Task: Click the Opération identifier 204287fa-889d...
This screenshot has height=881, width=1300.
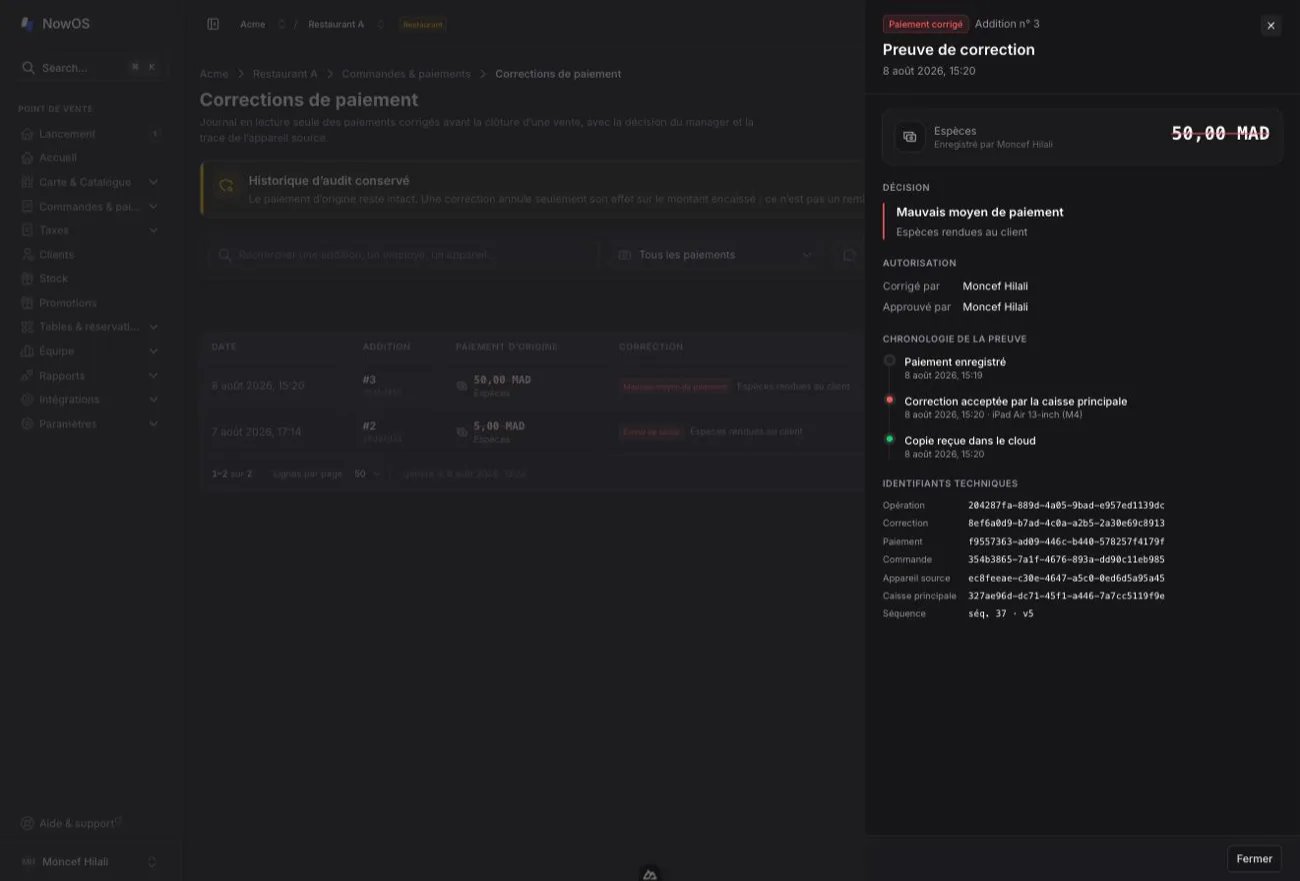Action: coord(1066,506)
